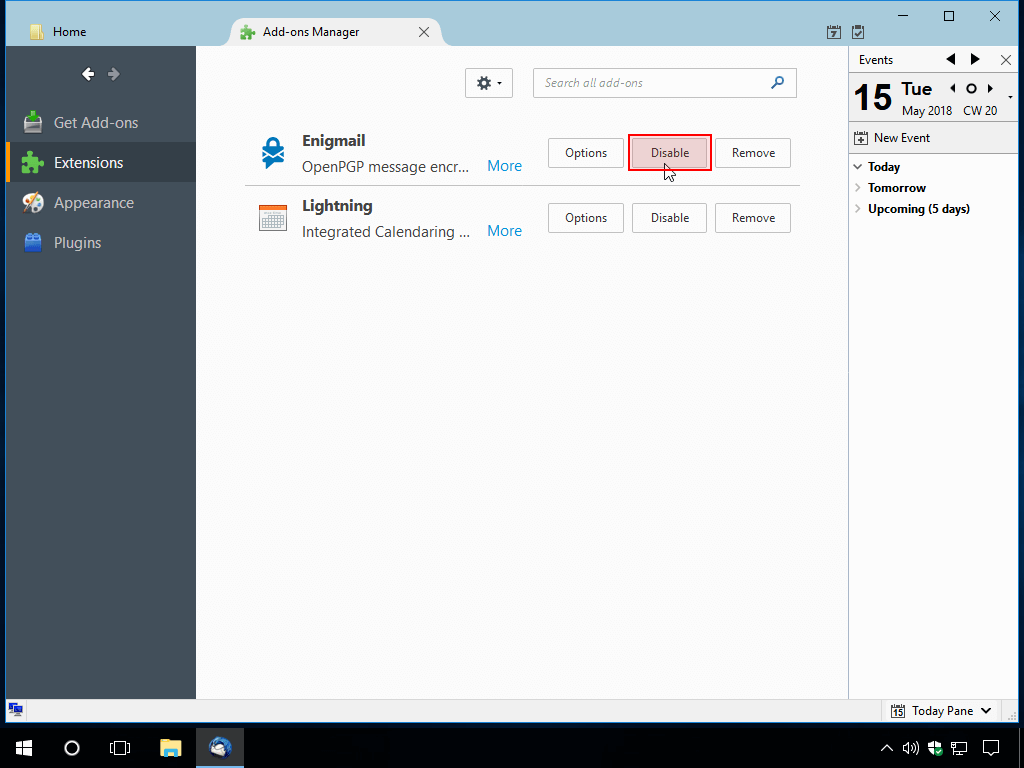Open Thunderbird from the taskbar
Viewport: 1024px width, 768px height.
[220, 748]
